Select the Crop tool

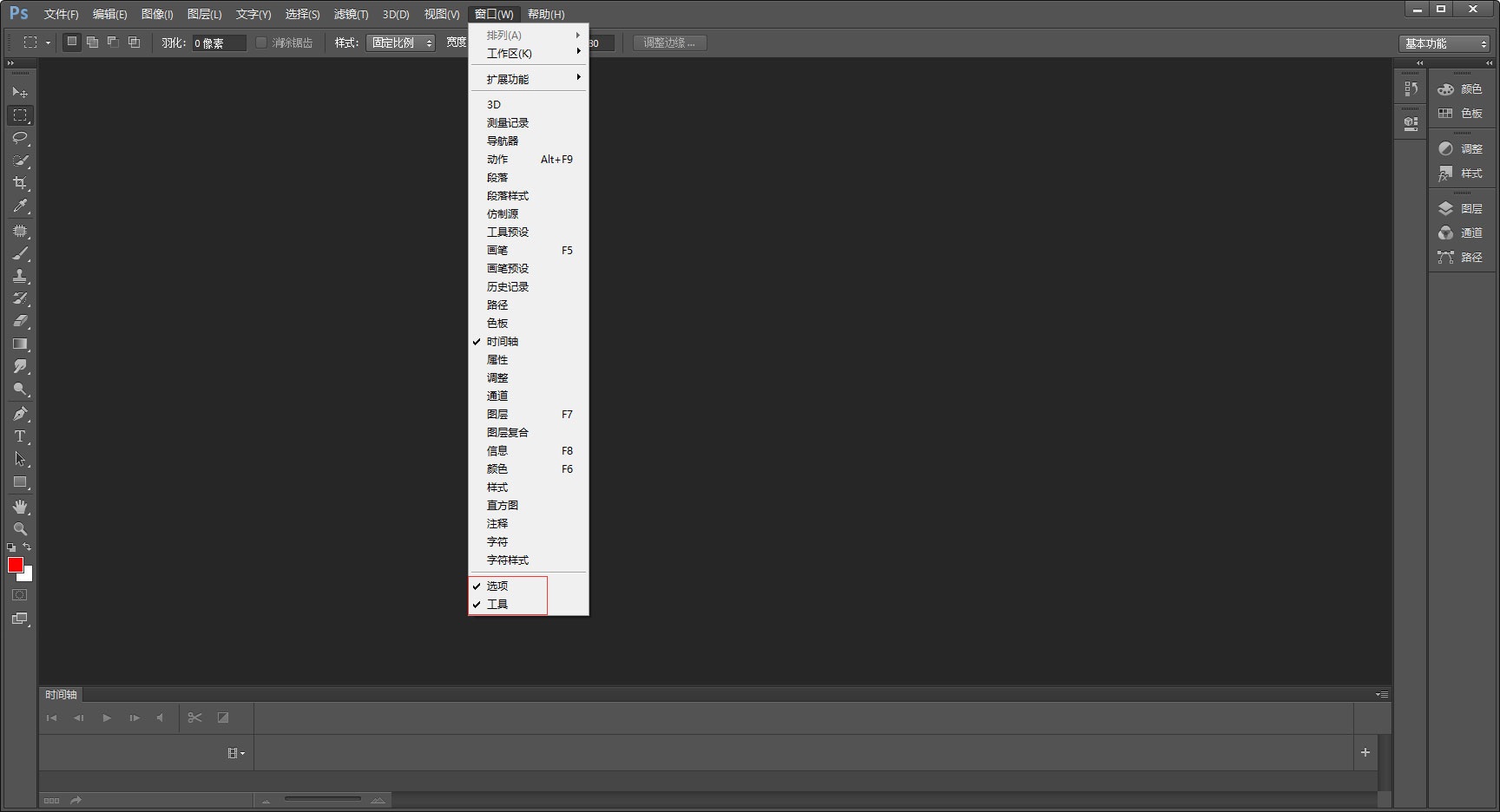20,183
